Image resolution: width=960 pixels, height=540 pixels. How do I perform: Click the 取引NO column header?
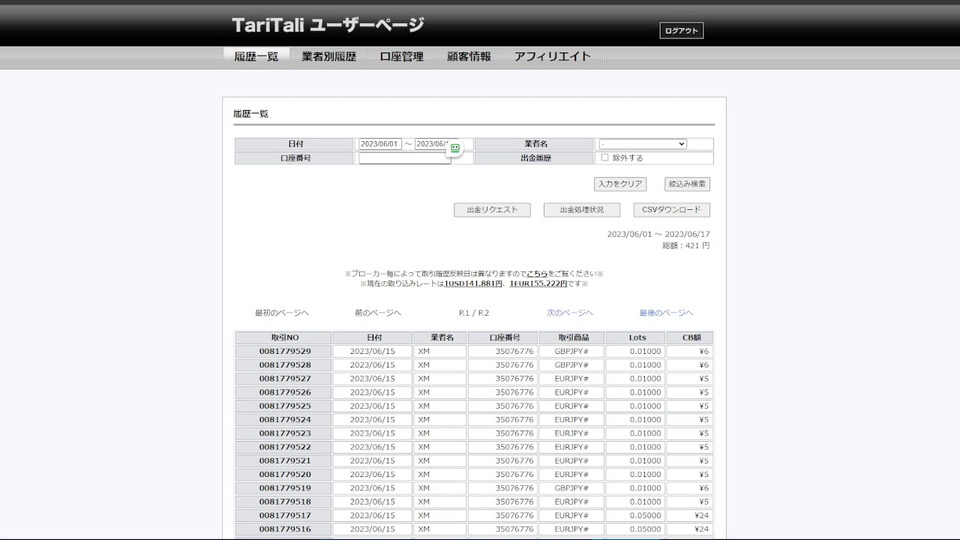284,337
